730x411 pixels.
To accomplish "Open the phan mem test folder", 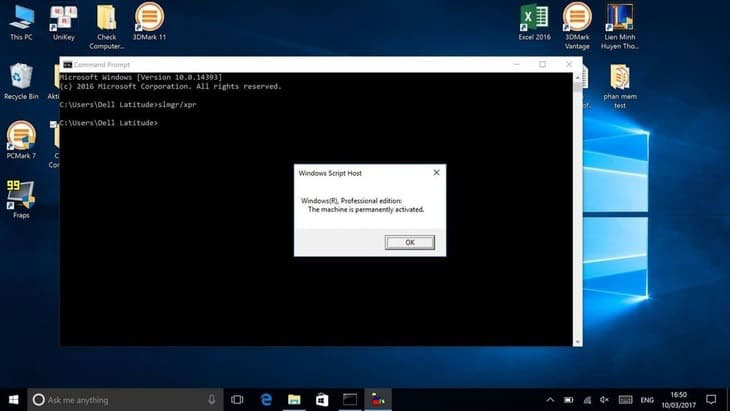I will coord(620,86).
